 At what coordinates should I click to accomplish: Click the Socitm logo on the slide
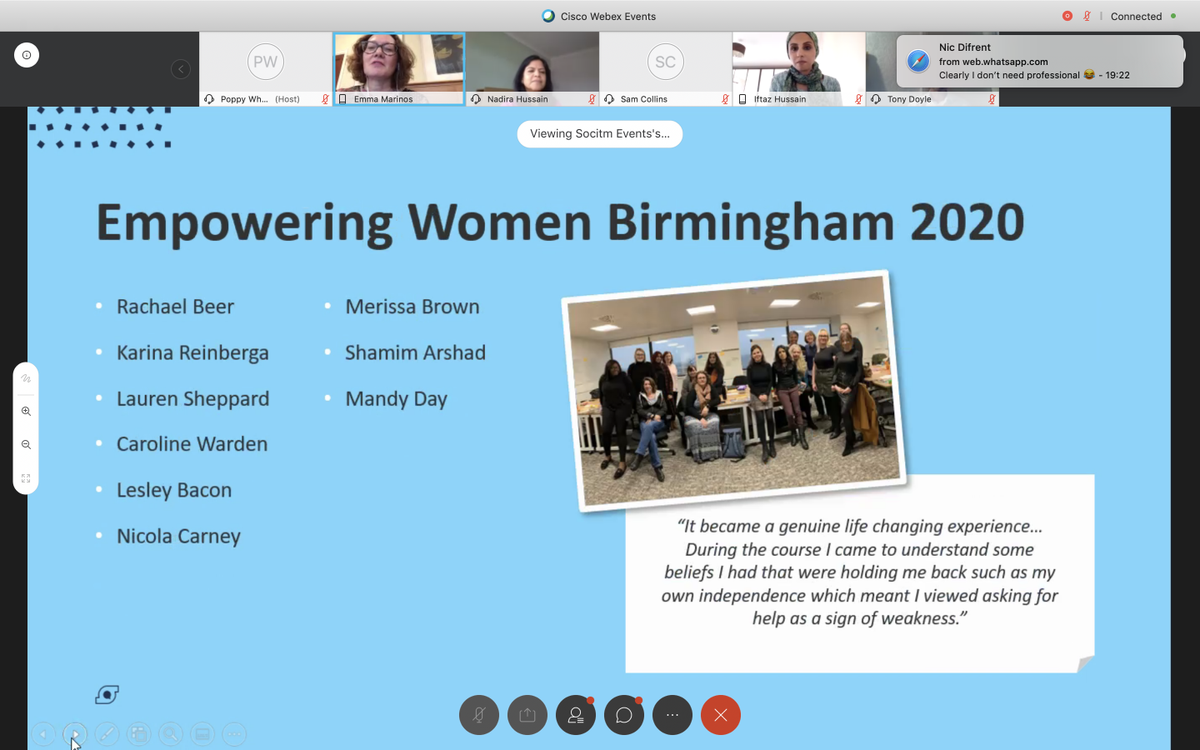(x=107, y=693)
